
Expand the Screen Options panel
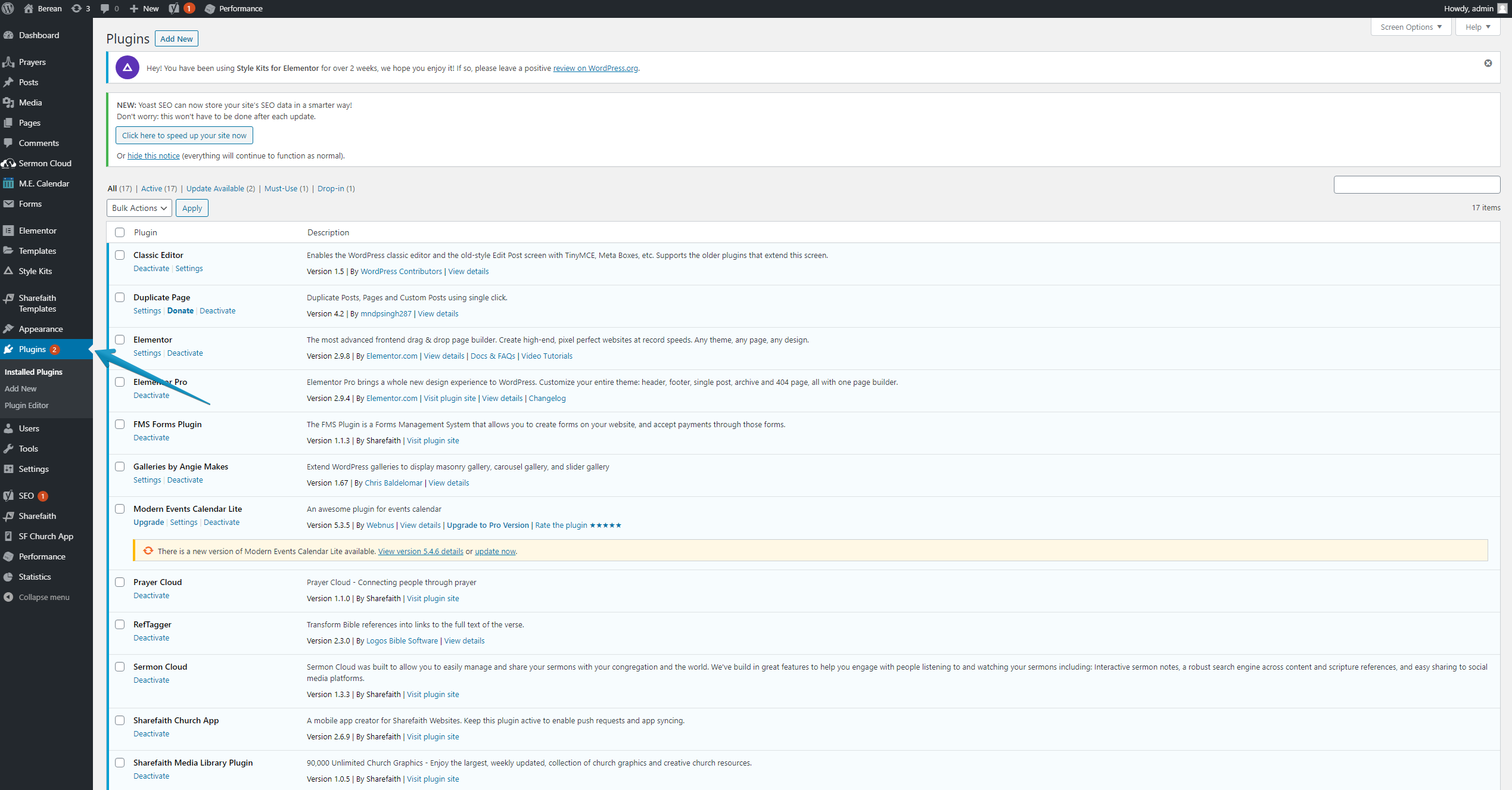[x=1411, y=27]
